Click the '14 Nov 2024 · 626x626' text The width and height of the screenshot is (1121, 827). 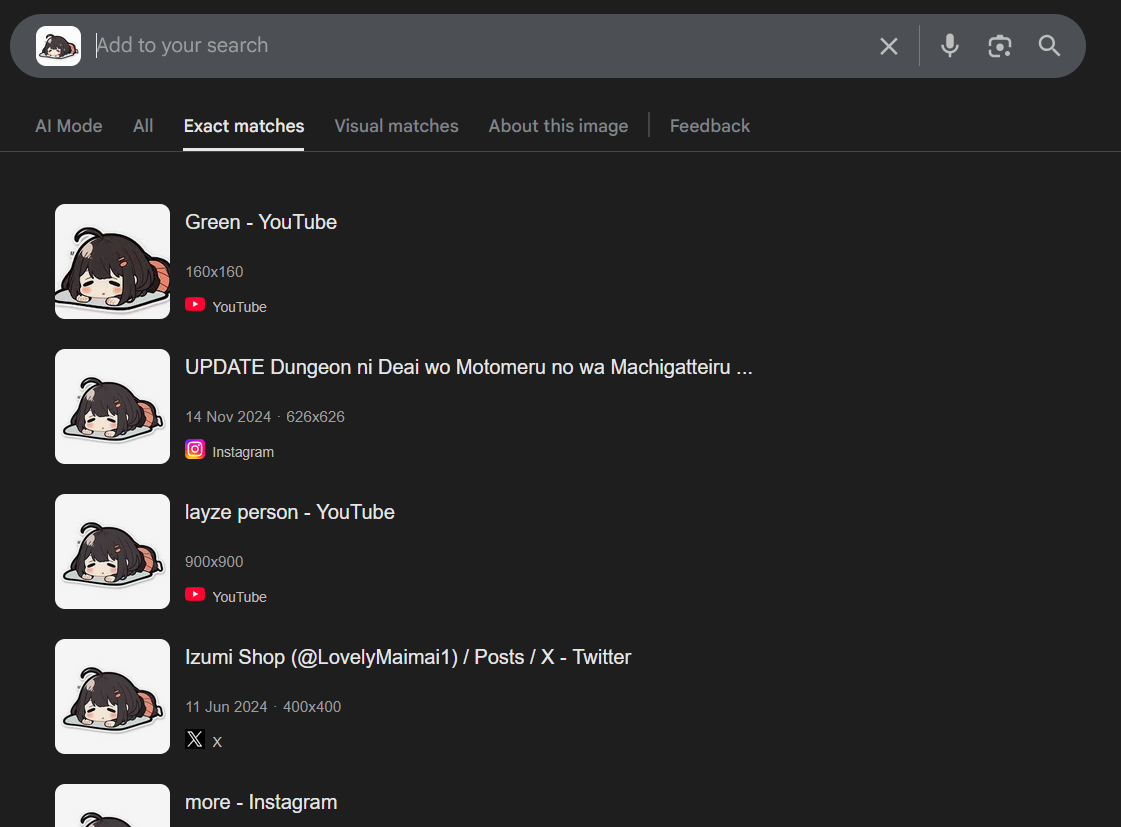[265, 417]
